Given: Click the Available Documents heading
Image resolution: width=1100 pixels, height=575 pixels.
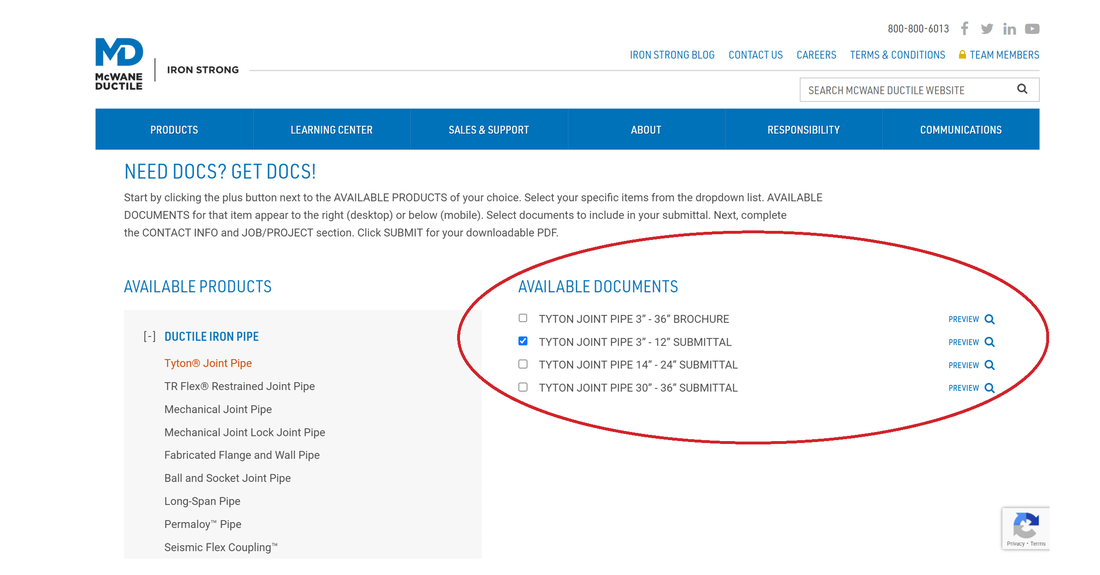Looking at the screenshot, I should click(598, 287).
